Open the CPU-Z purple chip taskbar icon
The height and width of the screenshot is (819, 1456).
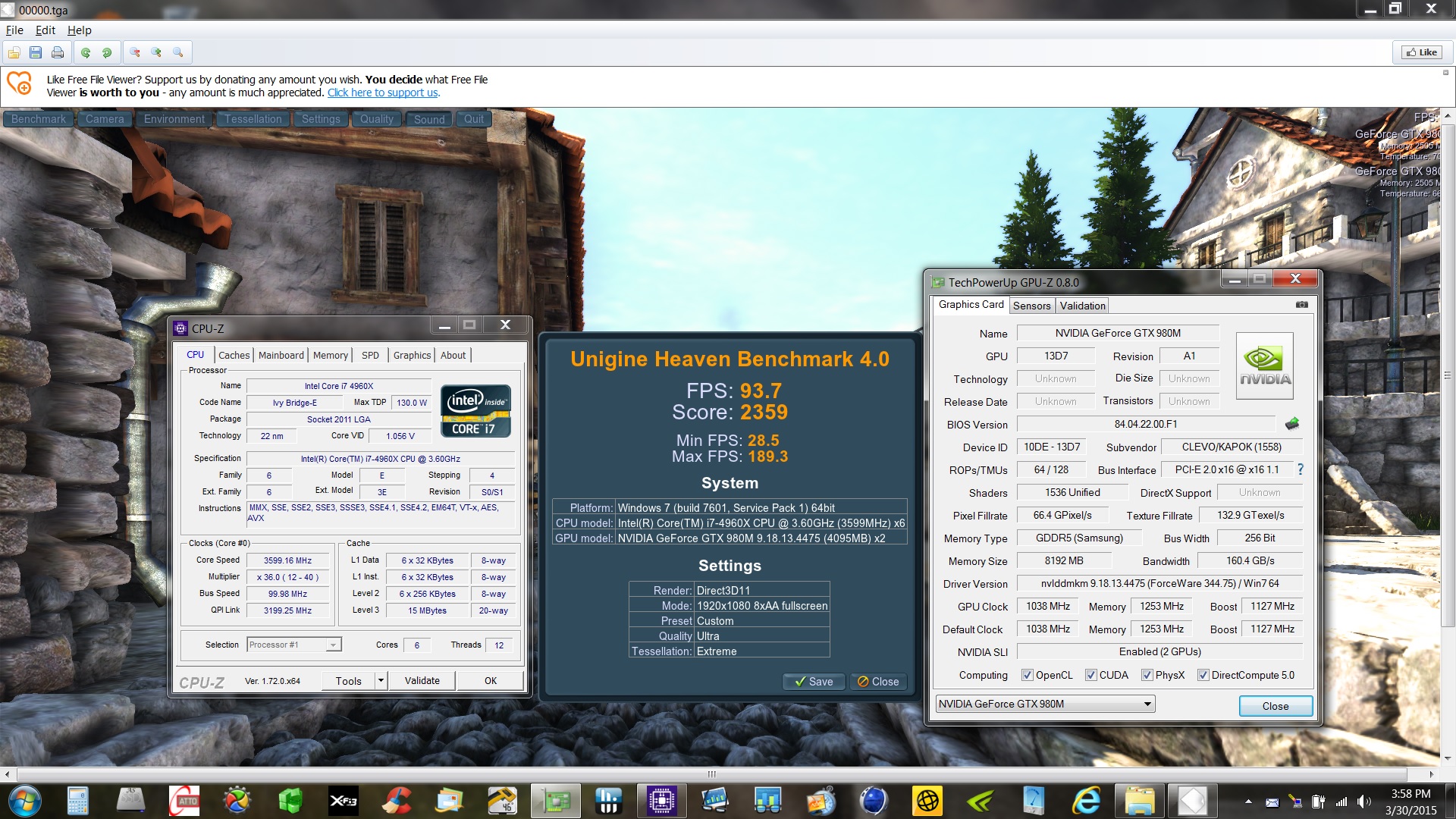661,801
